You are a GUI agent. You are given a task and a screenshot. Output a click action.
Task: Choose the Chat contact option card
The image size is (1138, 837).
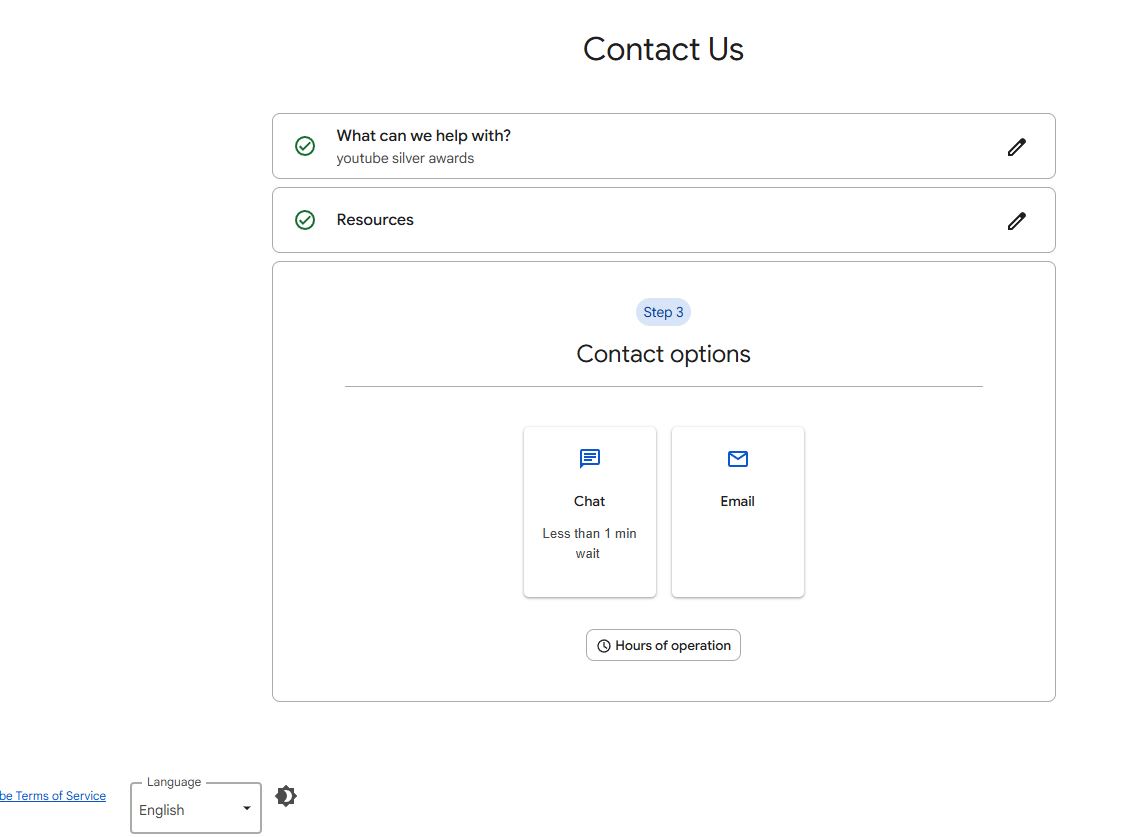(x=590, y=512)
